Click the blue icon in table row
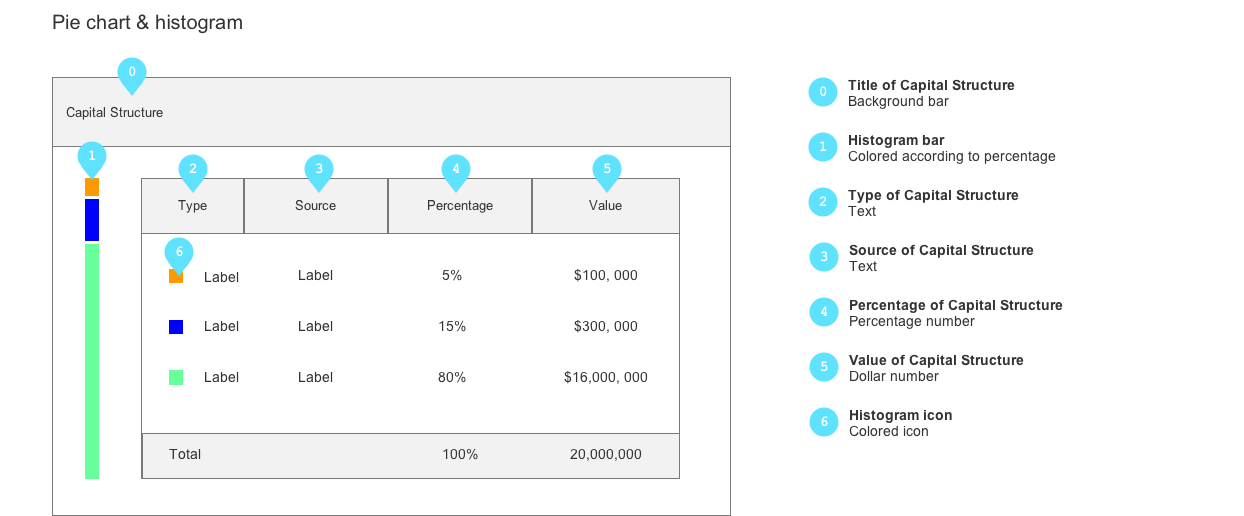 click(x=176, y=327)
